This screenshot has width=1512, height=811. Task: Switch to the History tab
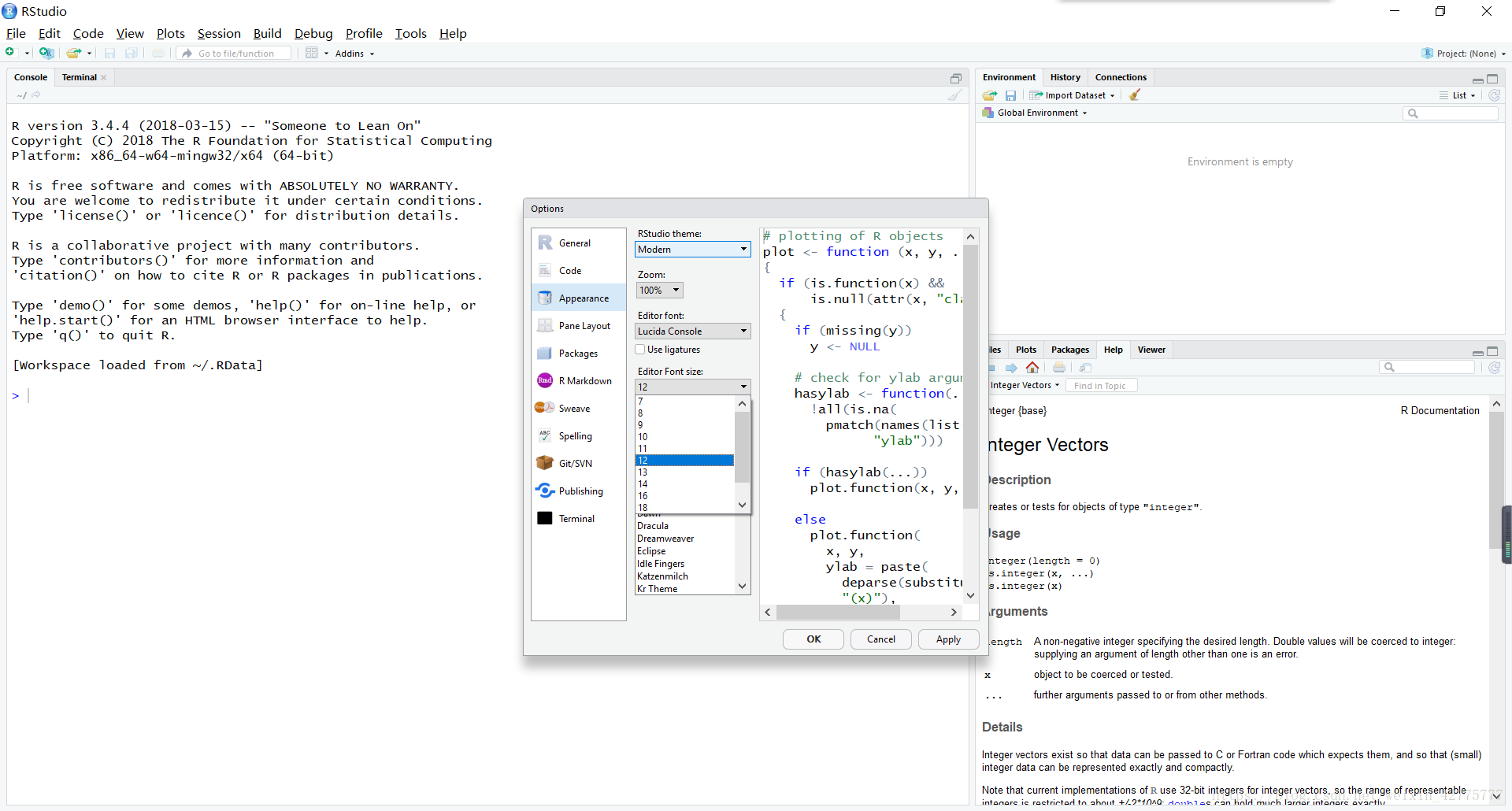coord(1065,77)
